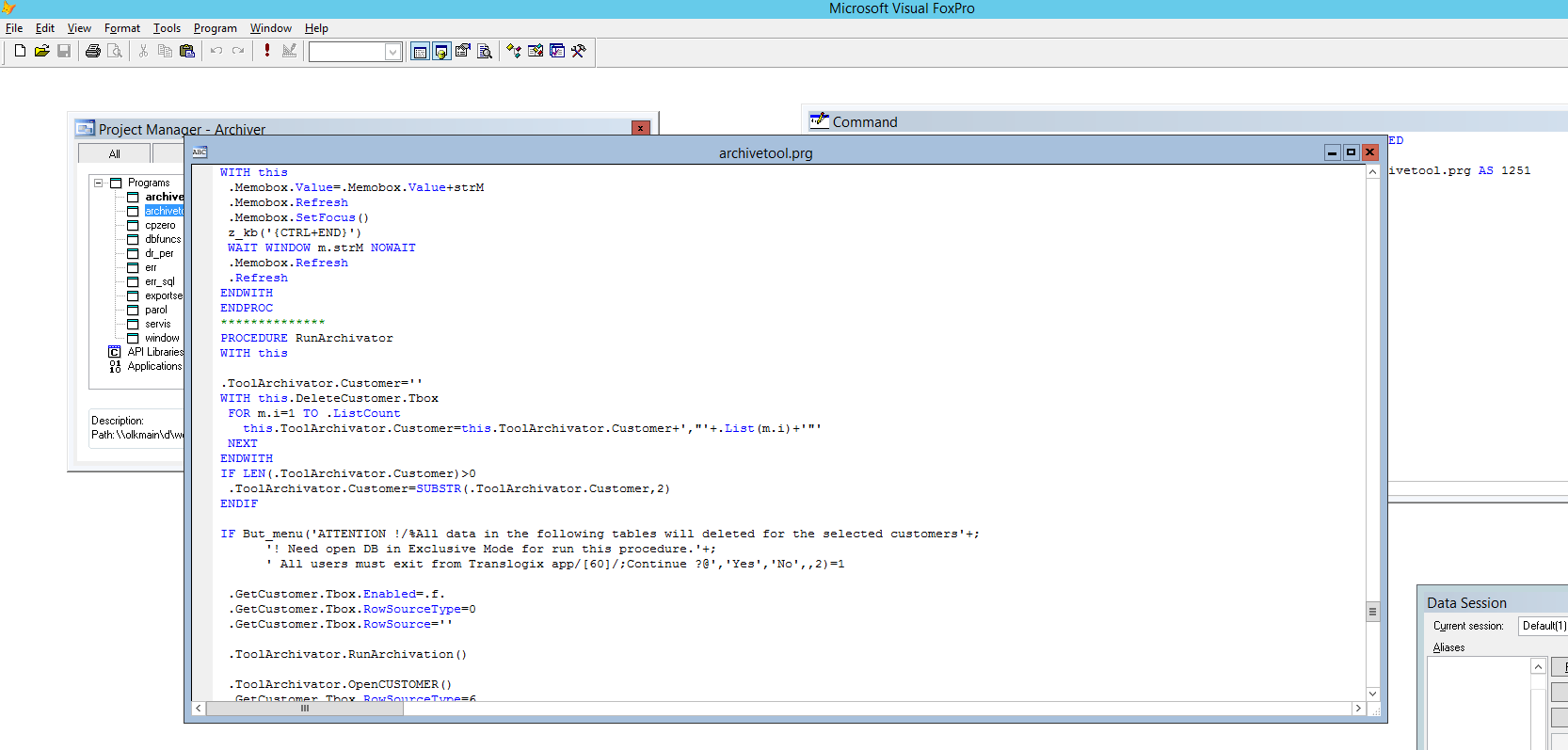This screenshot has height=750, width=1568.
Task: Click the editor scroll-left arrow
Action: coord(199,709)
